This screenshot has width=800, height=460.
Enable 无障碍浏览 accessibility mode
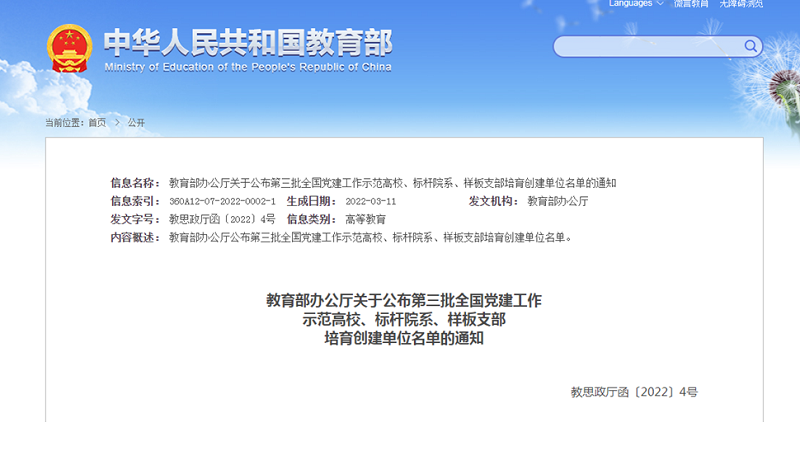(x=741, y=4)
